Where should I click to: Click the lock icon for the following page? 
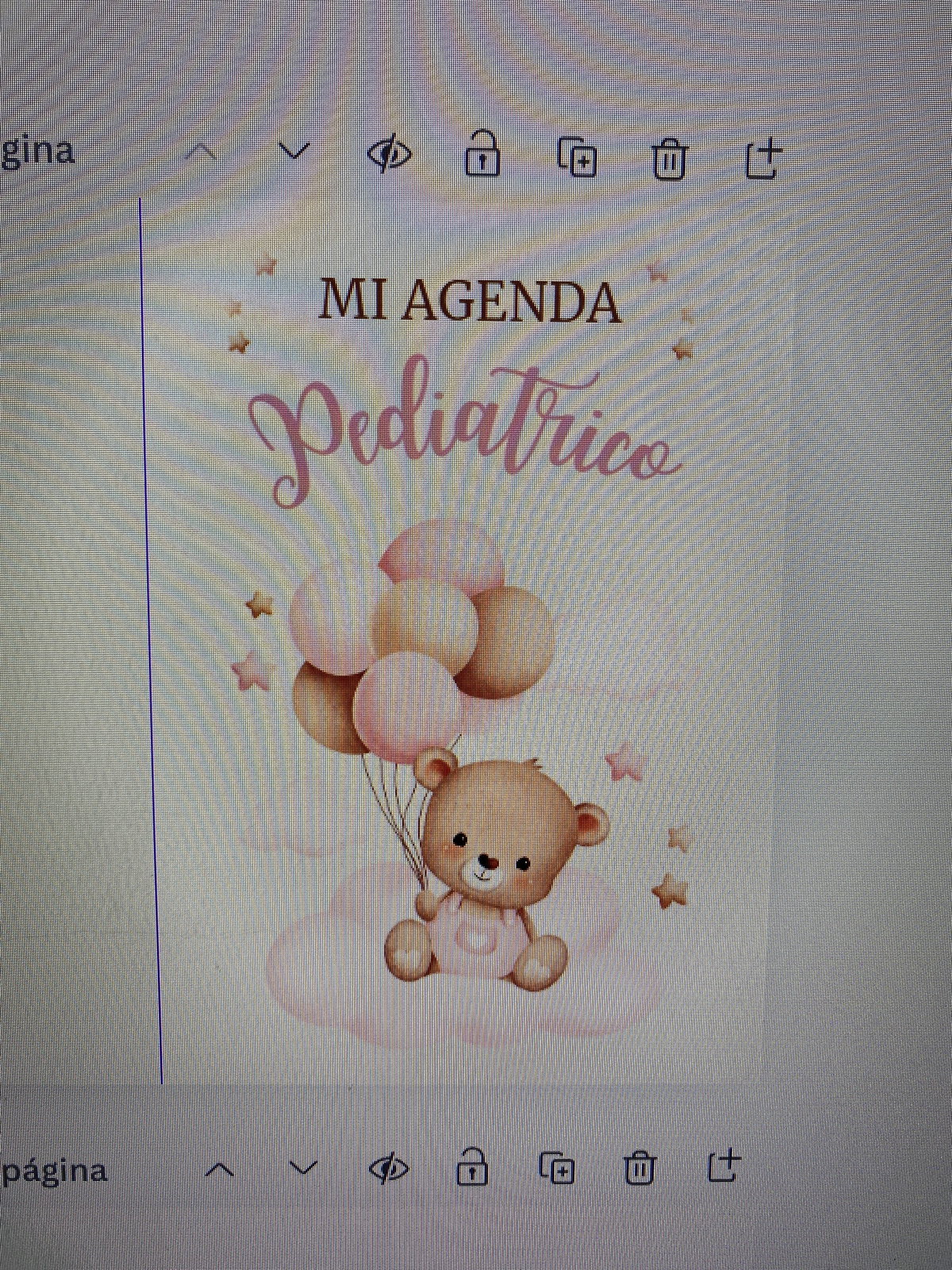pos(472,1168)
